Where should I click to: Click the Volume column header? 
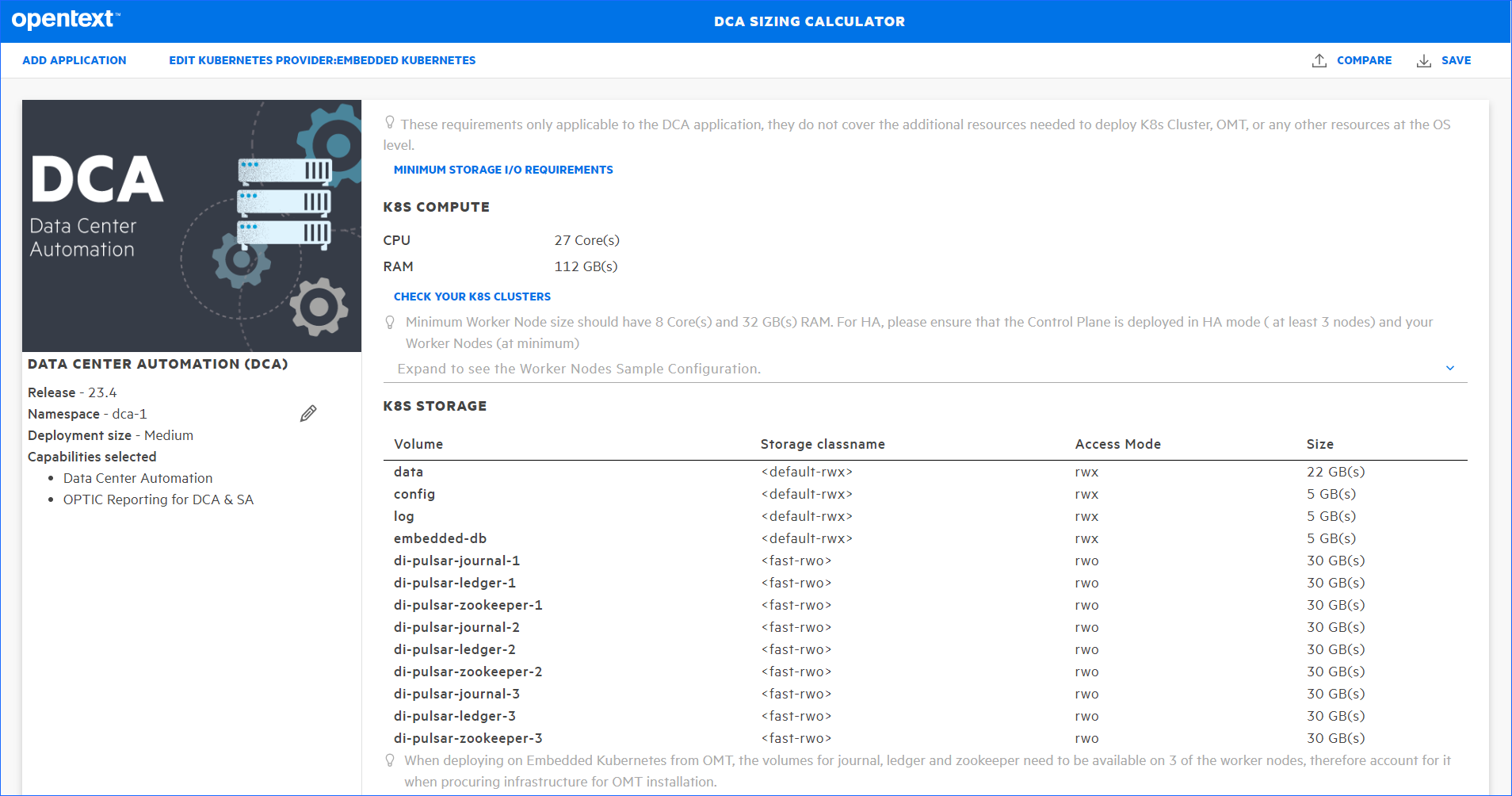click(418, 444)
